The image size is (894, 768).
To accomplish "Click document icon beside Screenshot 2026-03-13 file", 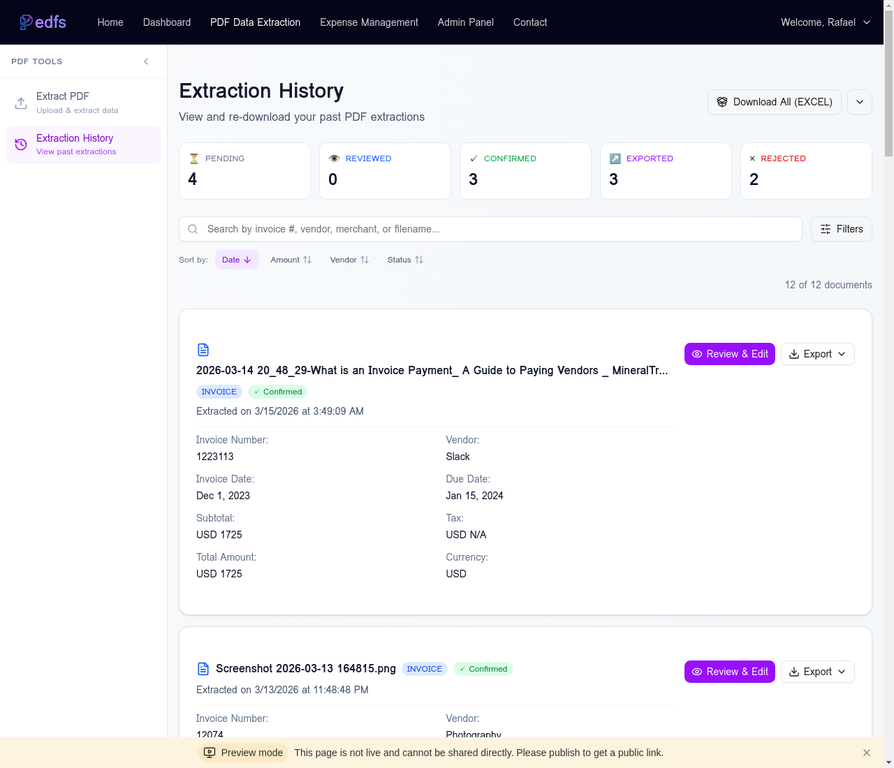I will (x=203, y=669).
